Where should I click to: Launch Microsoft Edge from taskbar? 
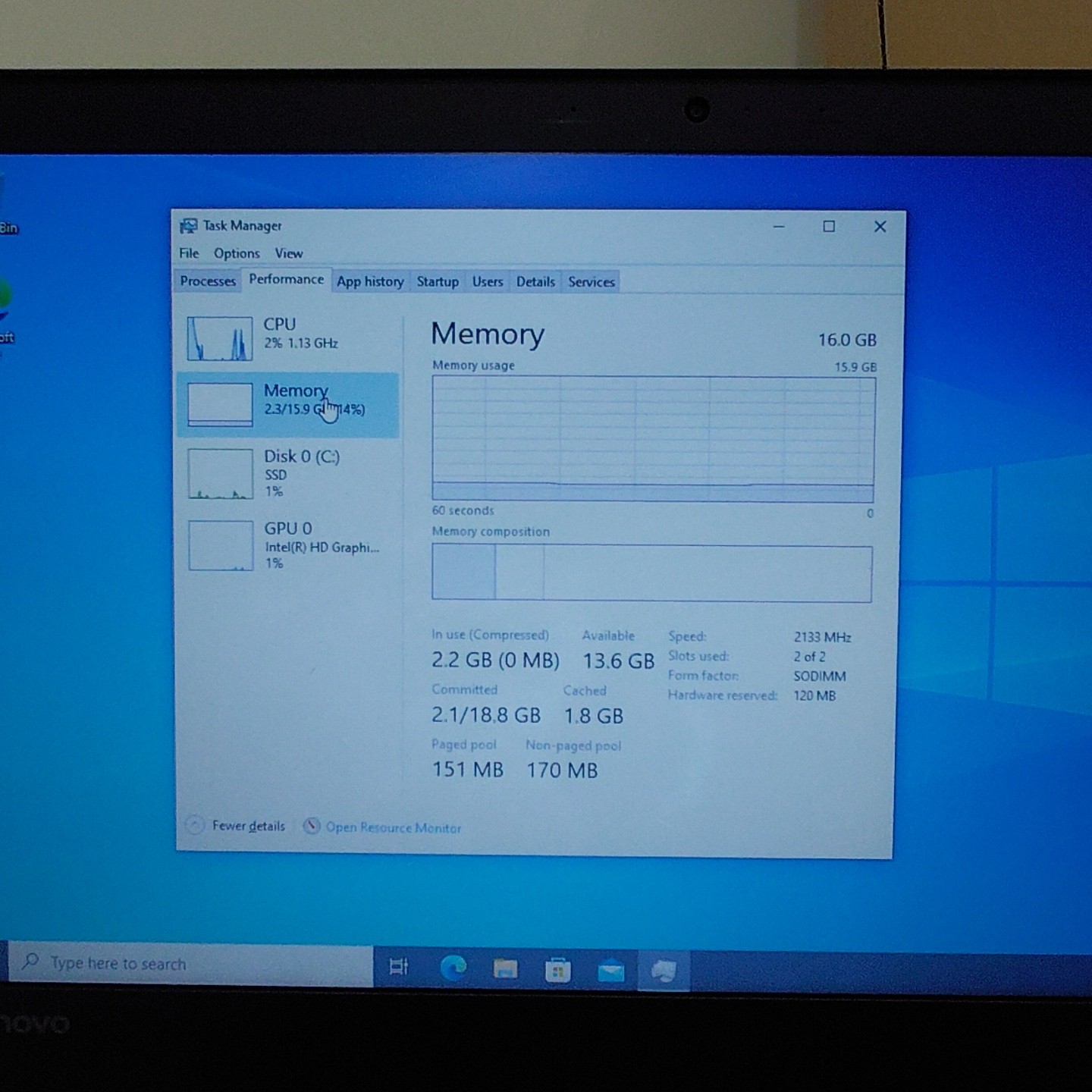click(453, 968)
